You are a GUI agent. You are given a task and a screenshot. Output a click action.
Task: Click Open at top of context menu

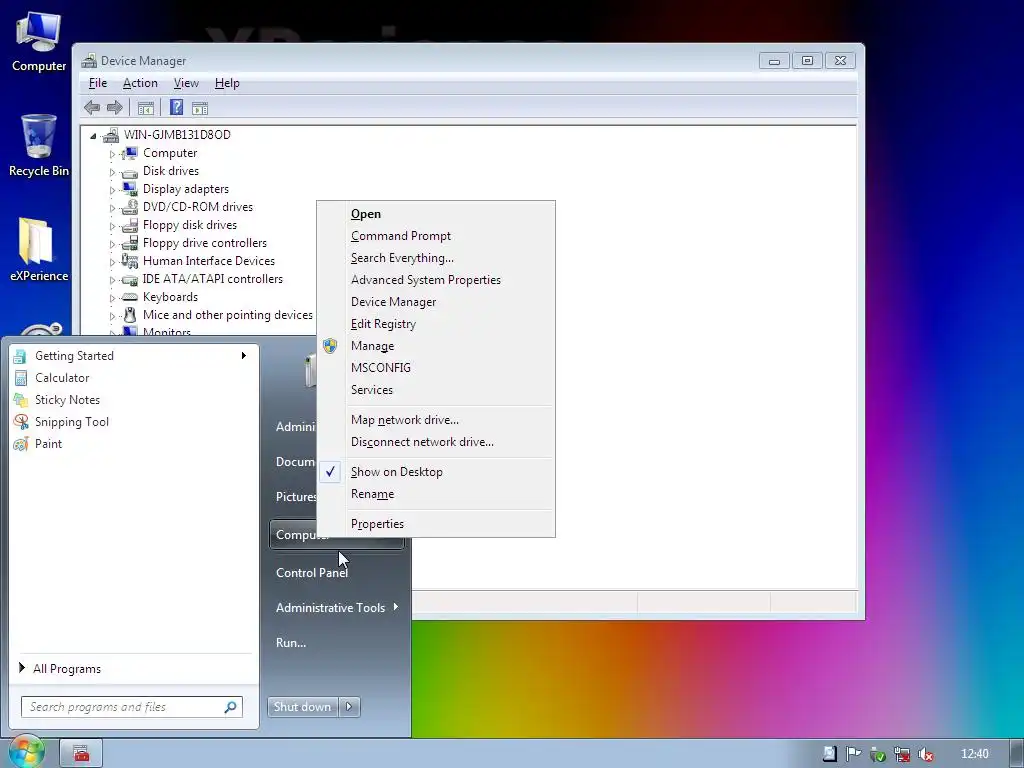[x=366, y=214]
